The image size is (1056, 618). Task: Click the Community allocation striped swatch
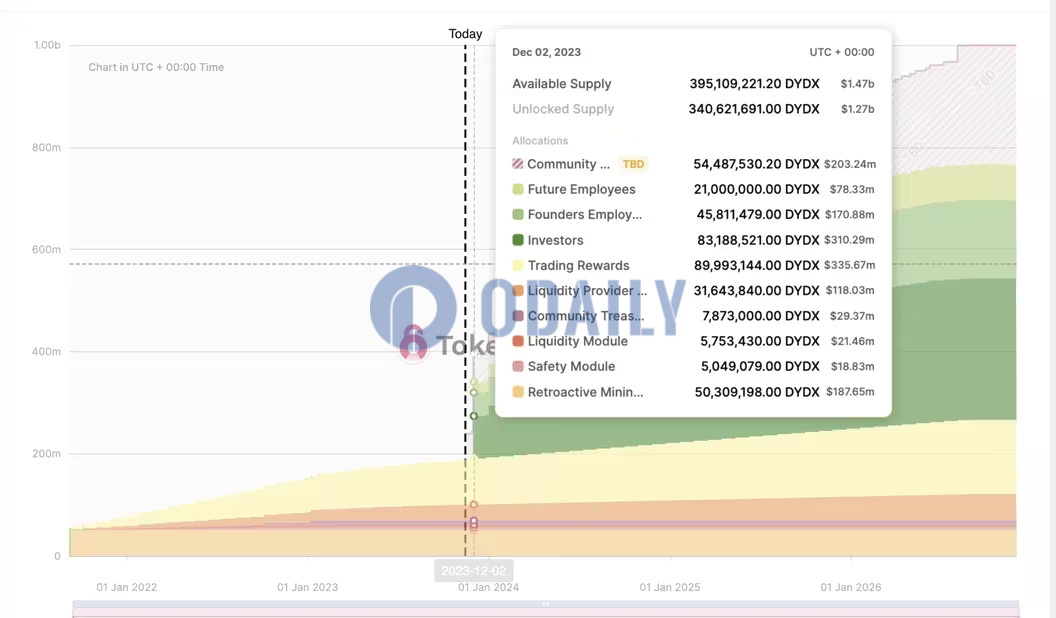(x=518, y=164)
